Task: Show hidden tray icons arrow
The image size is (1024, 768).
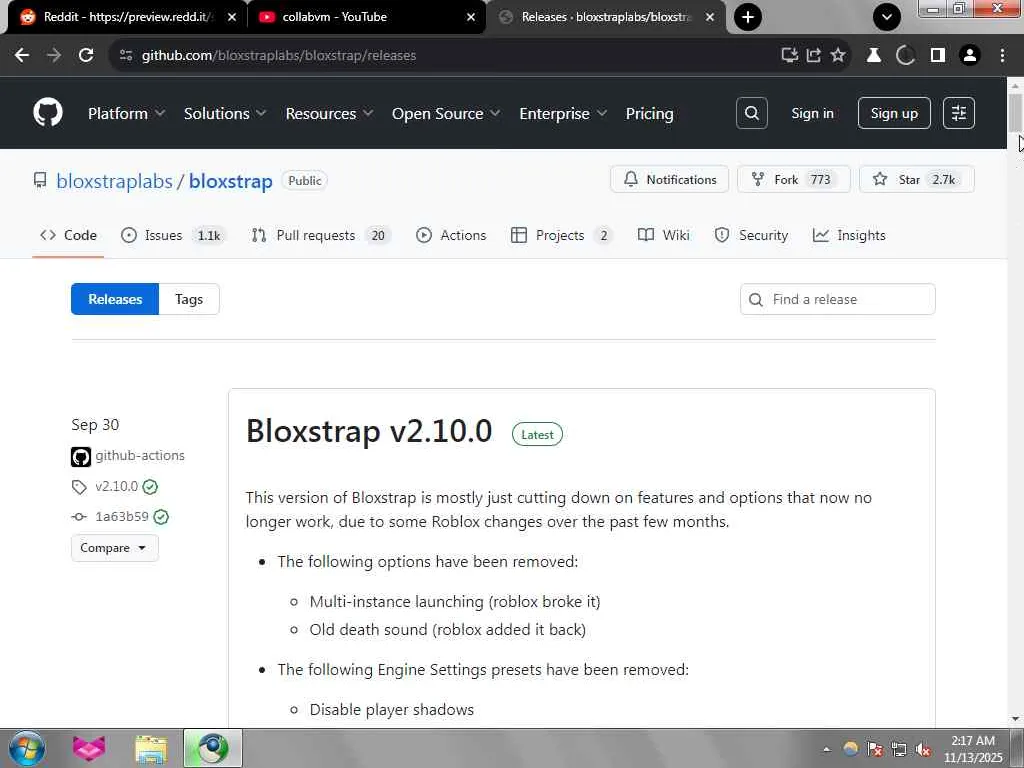Action: tap(827, 749)
